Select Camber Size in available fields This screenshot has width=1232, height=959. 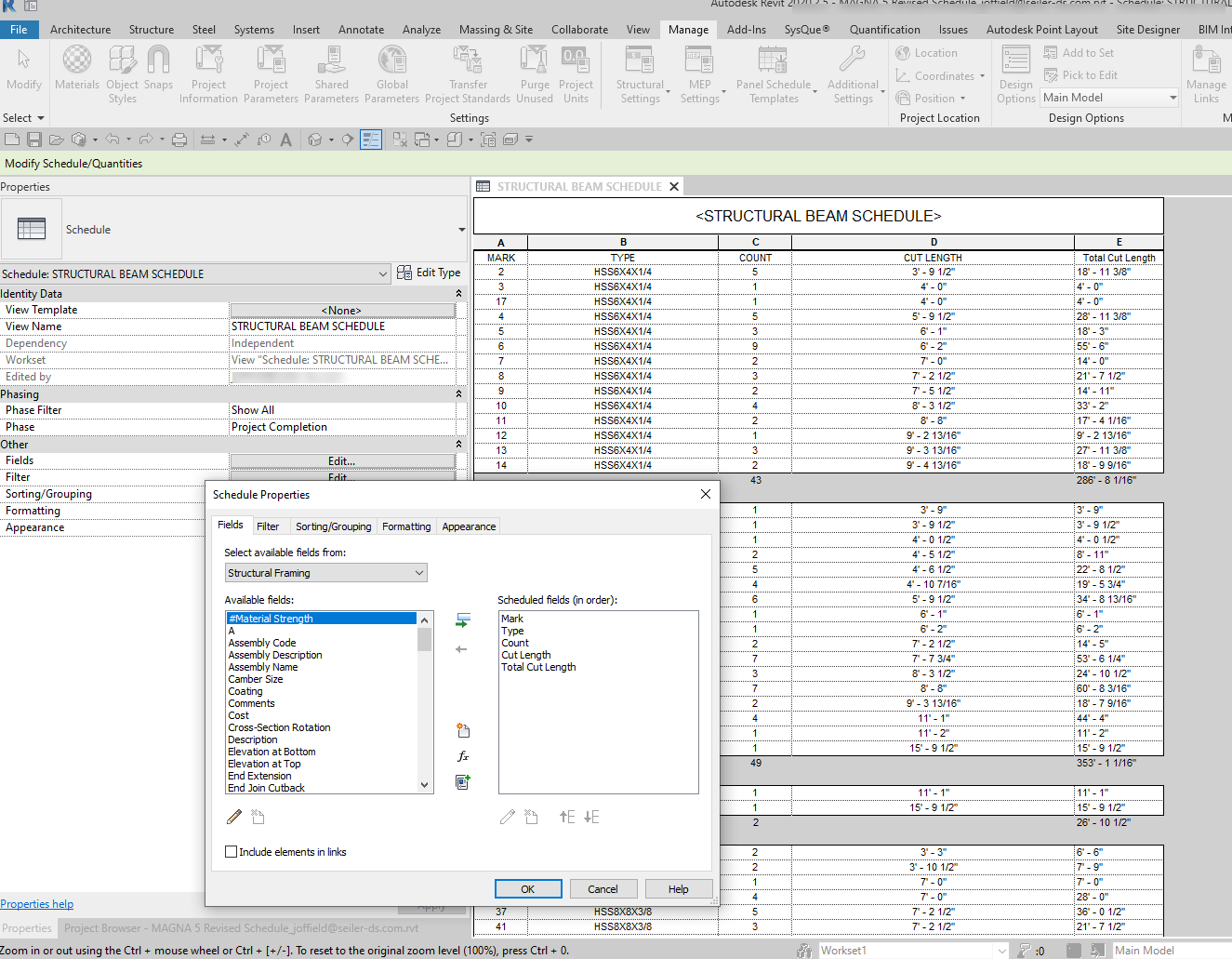tap(256, 679)
